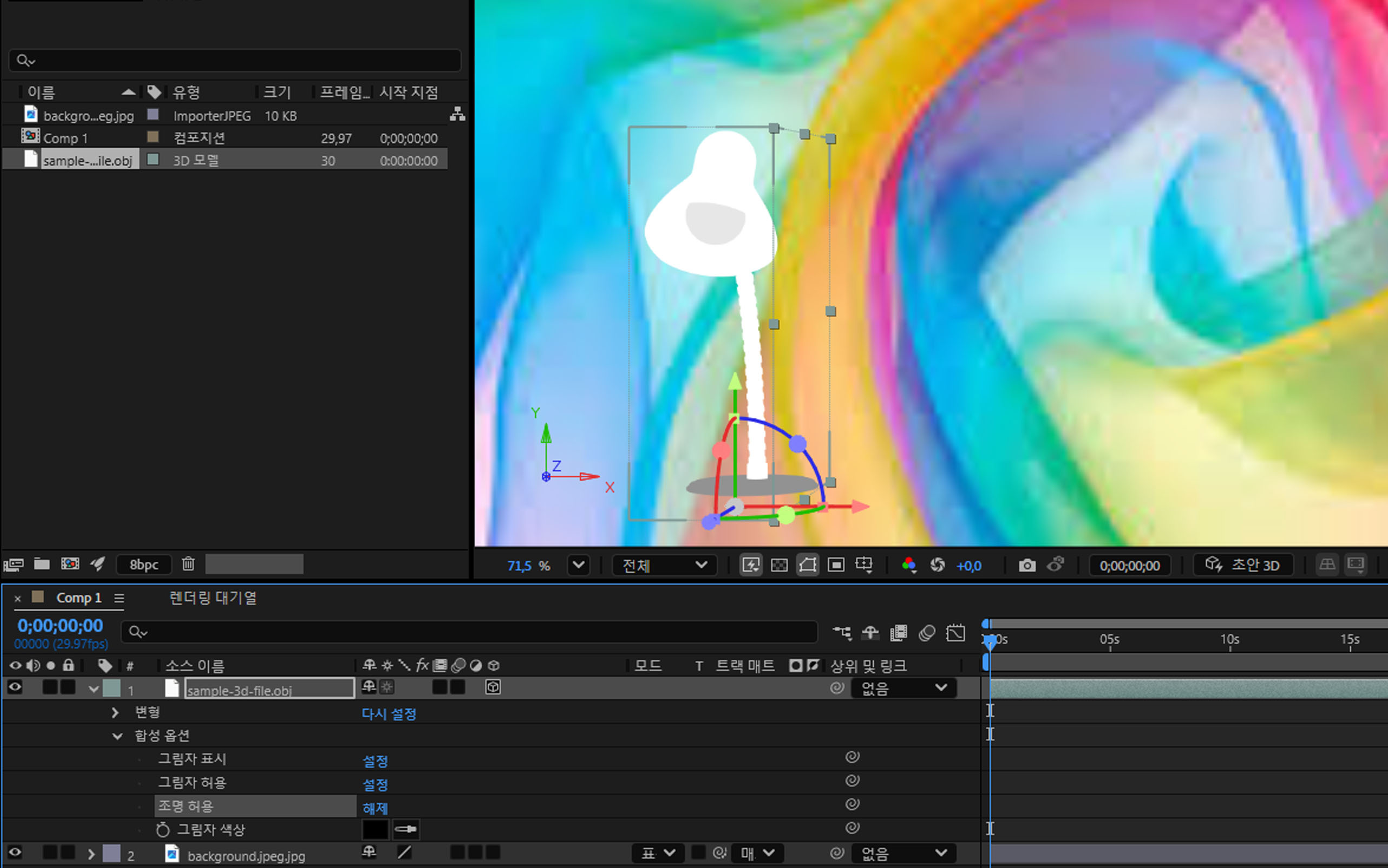
Task: Open the 전체 resolution dropdown
Action: tap(664, 565)
